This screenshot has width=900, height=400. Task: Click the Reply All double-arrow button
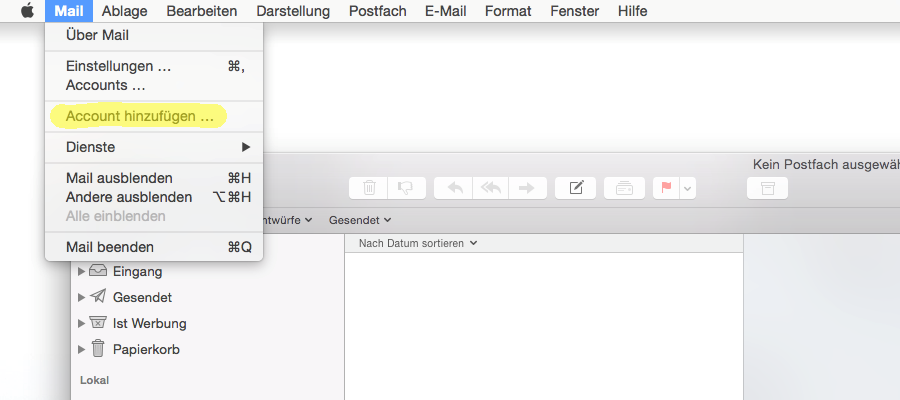coord(491,188)
